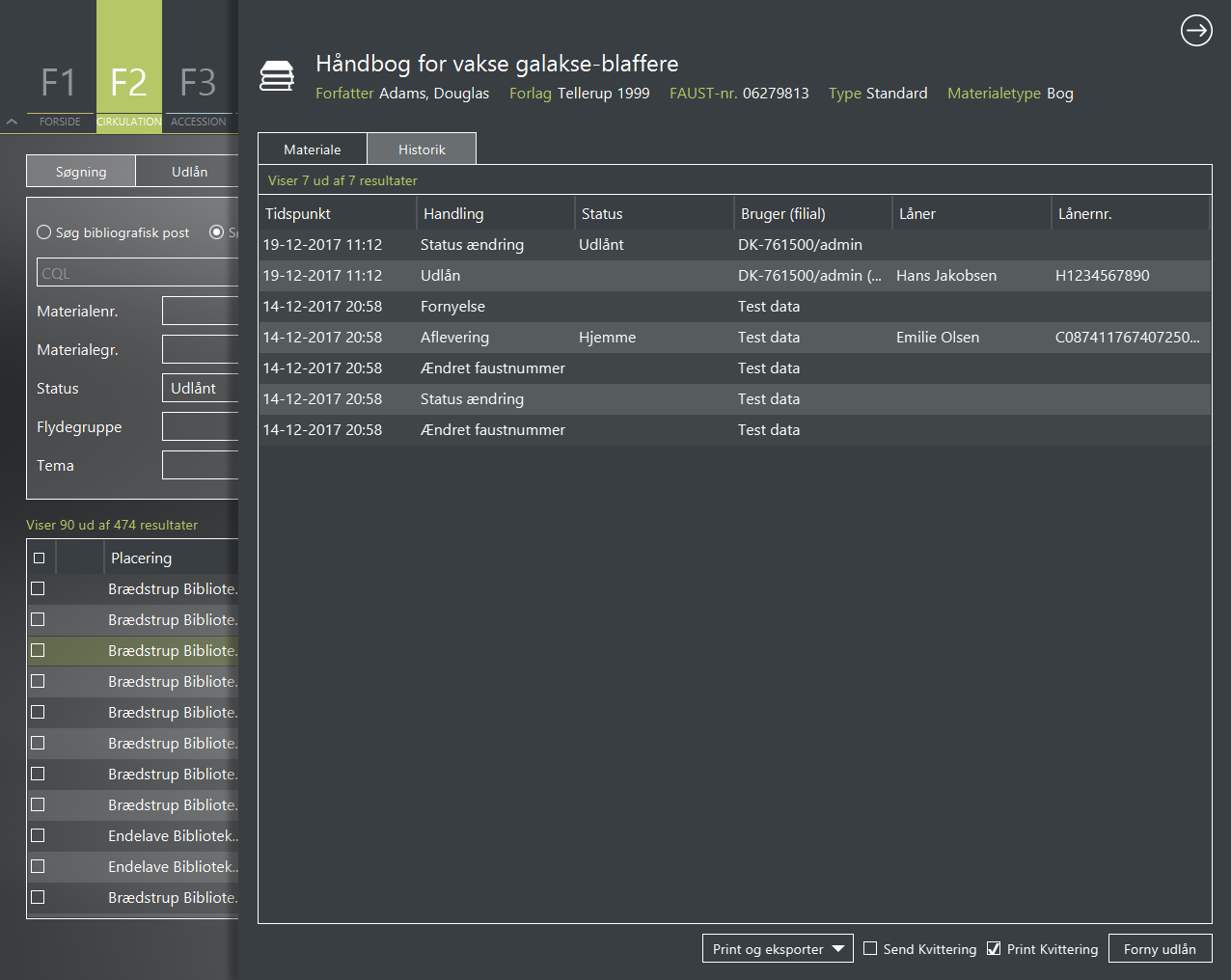Viewport: 1231px width, 980px height.
Task: Sort by Handling column header
Action: click(x=496, y=213)
